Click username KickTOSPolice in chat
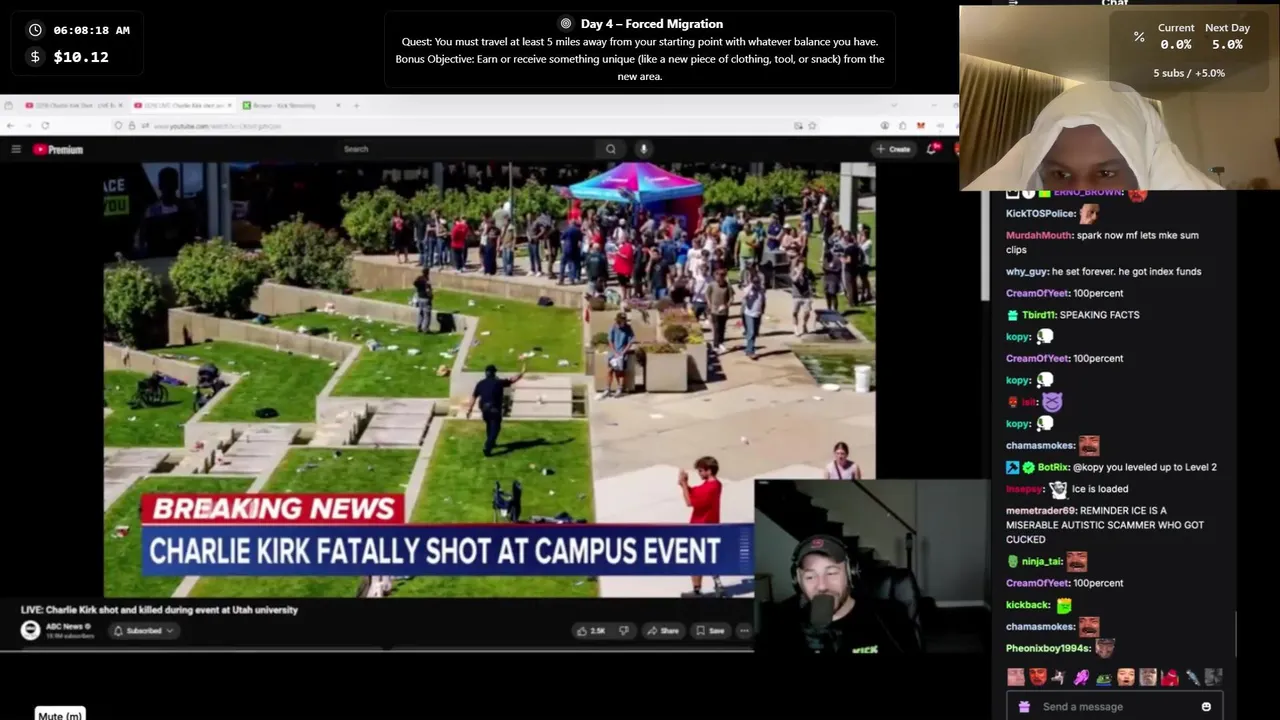 [1040, 214]
